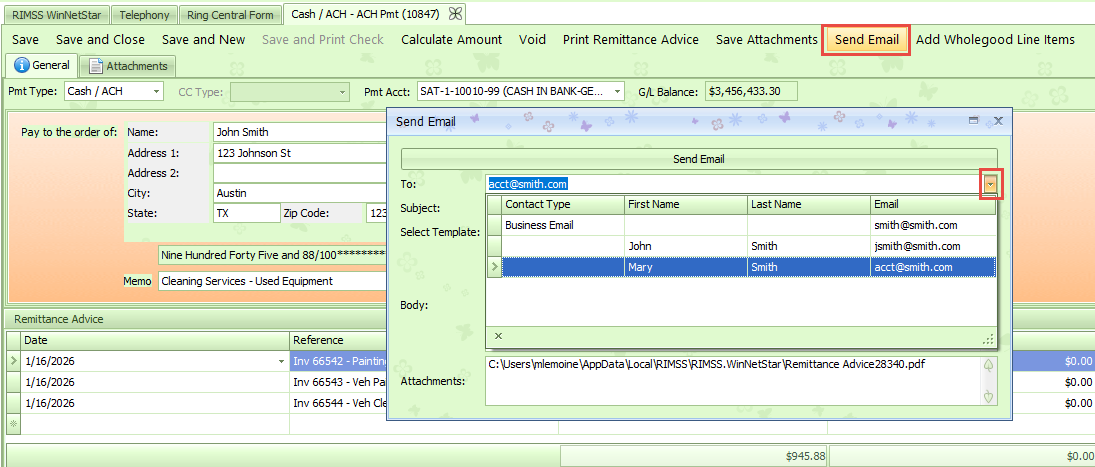
Task: Close the Send Email dialog
Action: coord(997,120)
